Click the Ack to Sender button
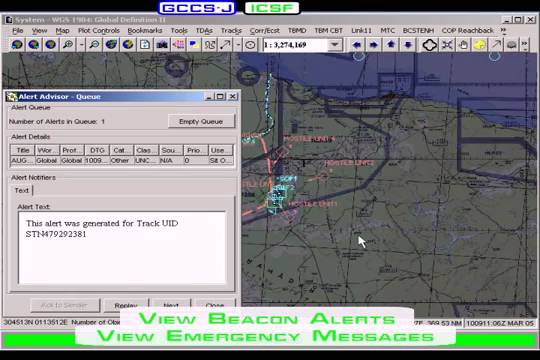Screen dimensions: 540x360 (x=65, y=305)
